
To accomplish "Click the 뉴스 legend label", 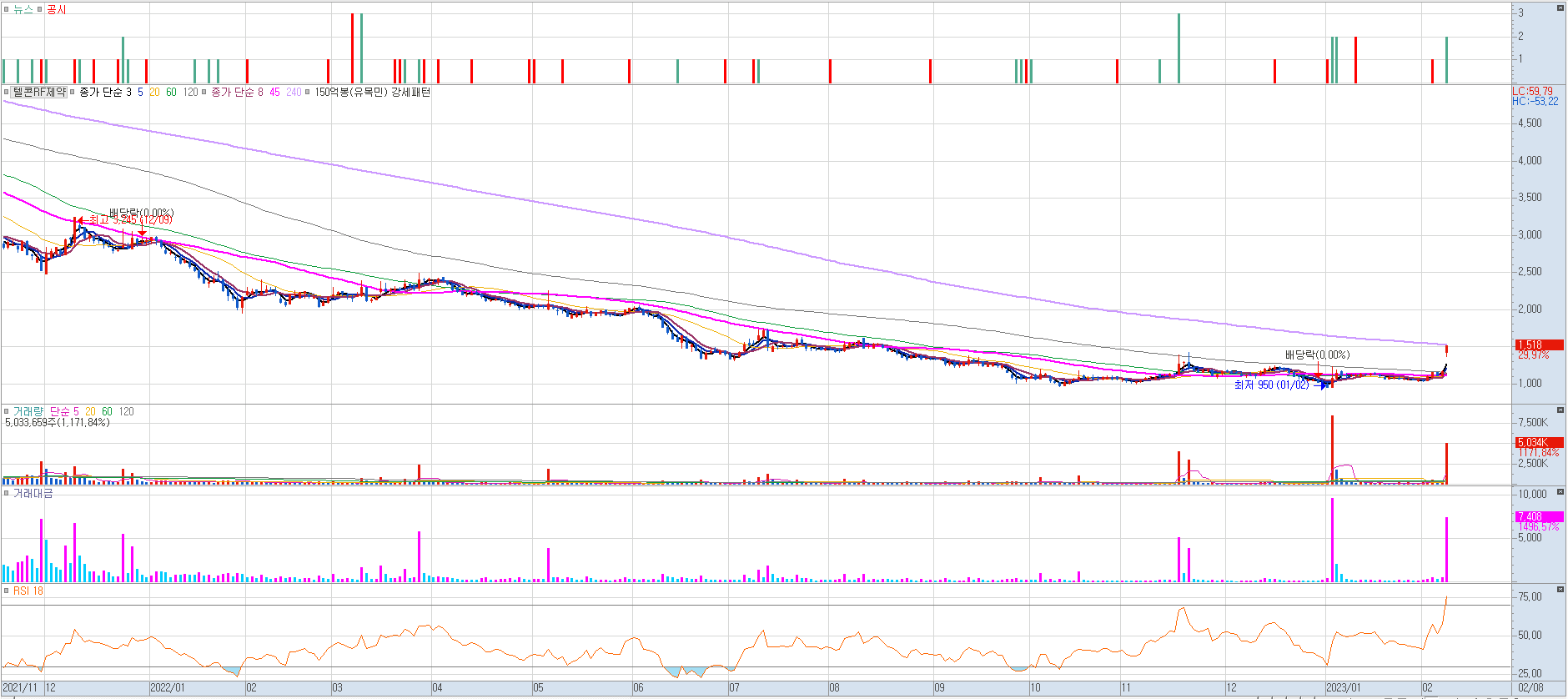I will coord(23,9).
